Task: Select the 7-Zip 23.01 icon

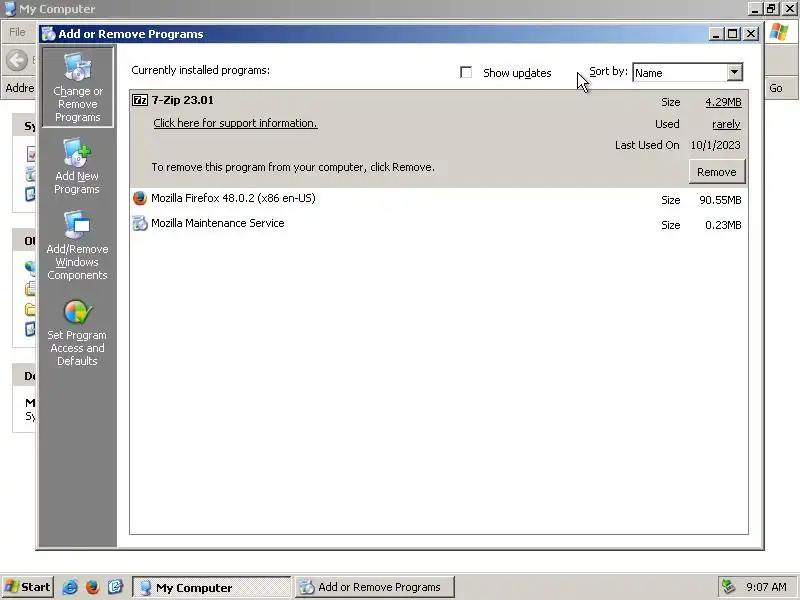Action: 140,100
